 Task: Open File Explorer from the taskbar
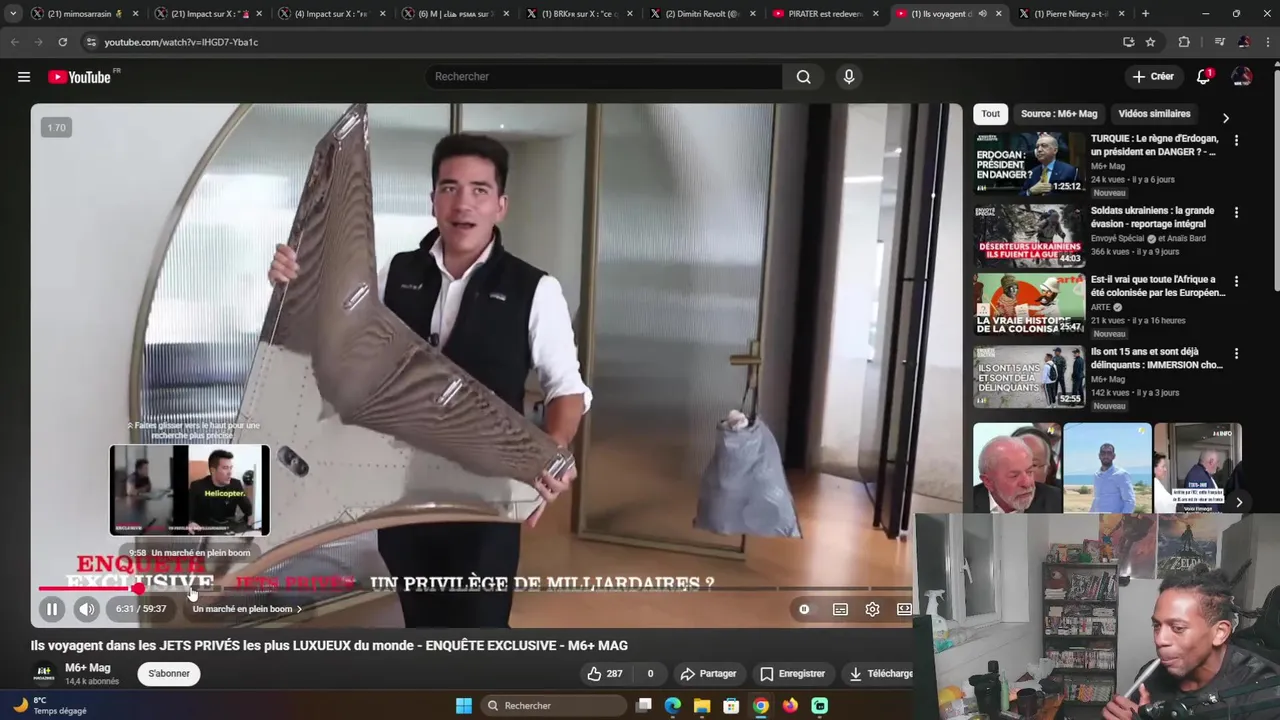(702, 706)
